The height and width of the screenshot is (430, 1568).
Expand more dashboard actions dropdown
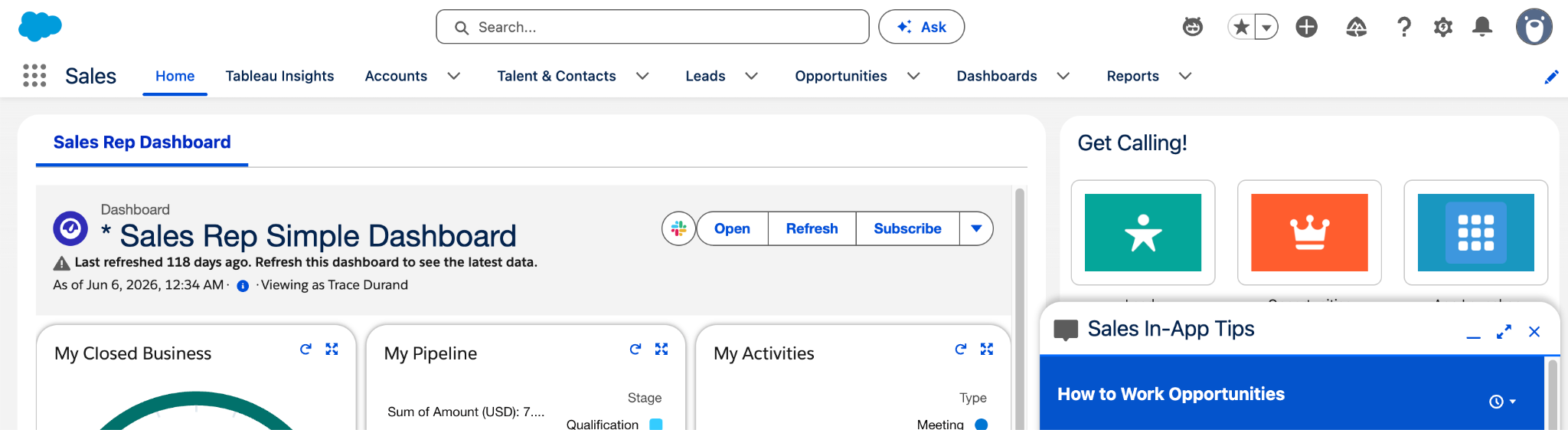point(976,228)
